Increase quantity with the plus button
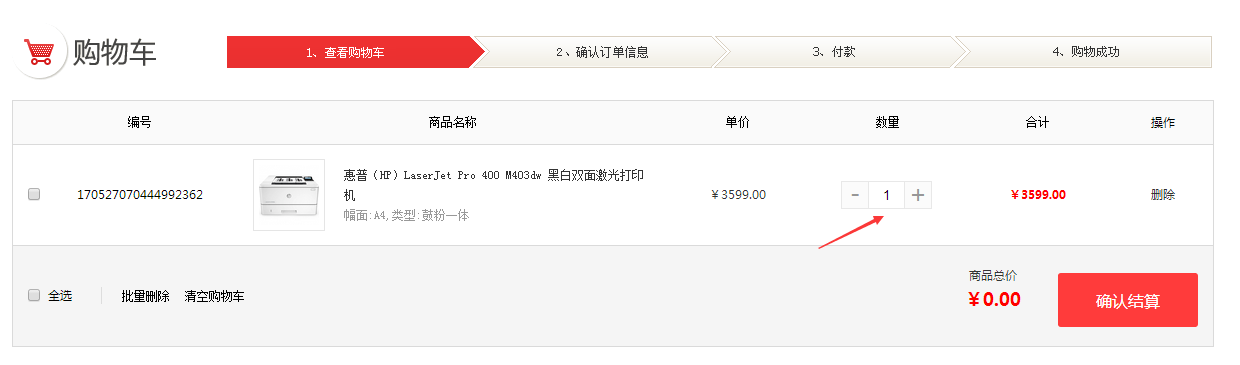Viewport: 1240px width, 365px height. click(x=918, y=195)
